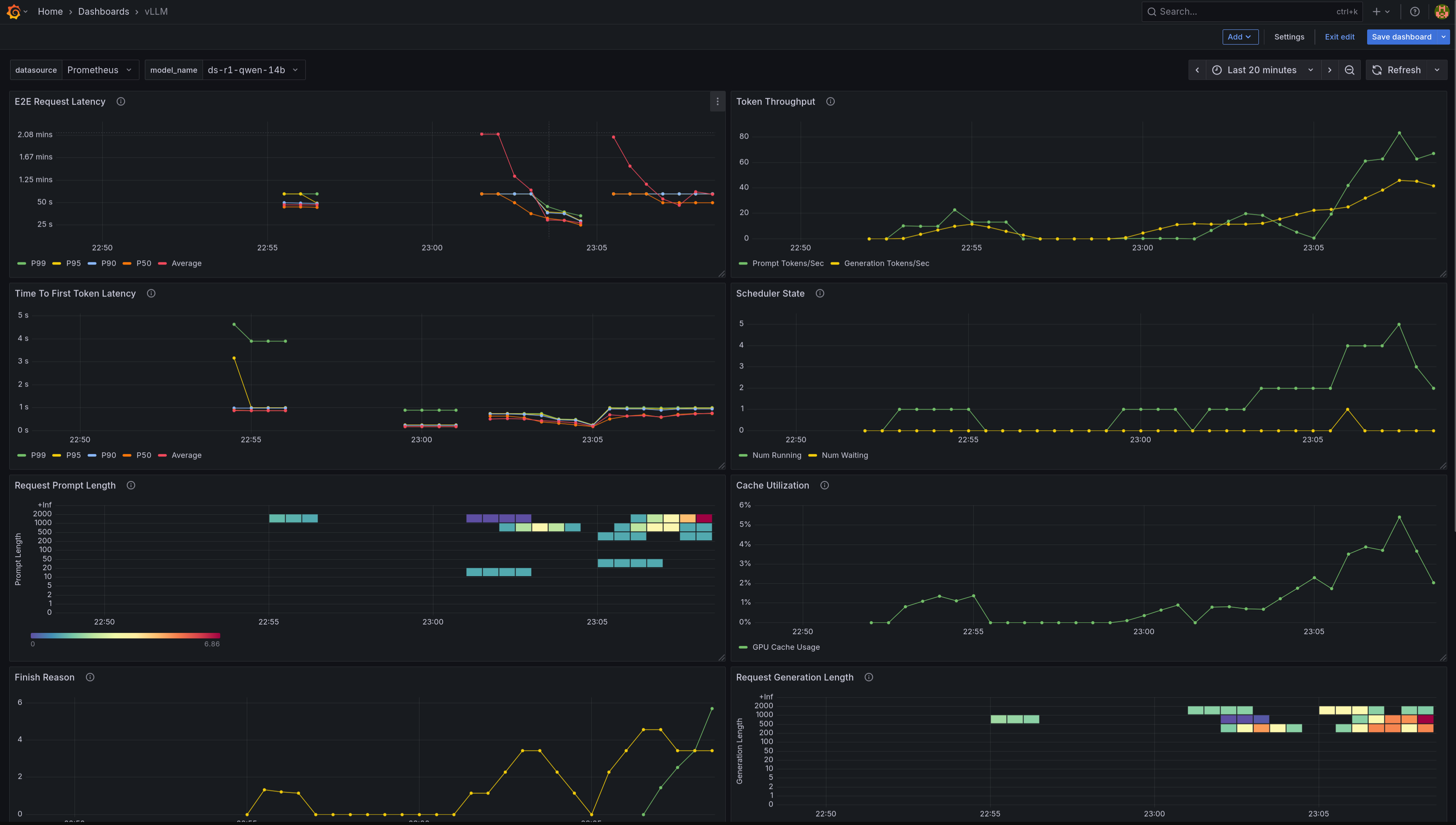Open the help question-mark icon
This screenshot has width=1456, height=825.
point(1415,11)
